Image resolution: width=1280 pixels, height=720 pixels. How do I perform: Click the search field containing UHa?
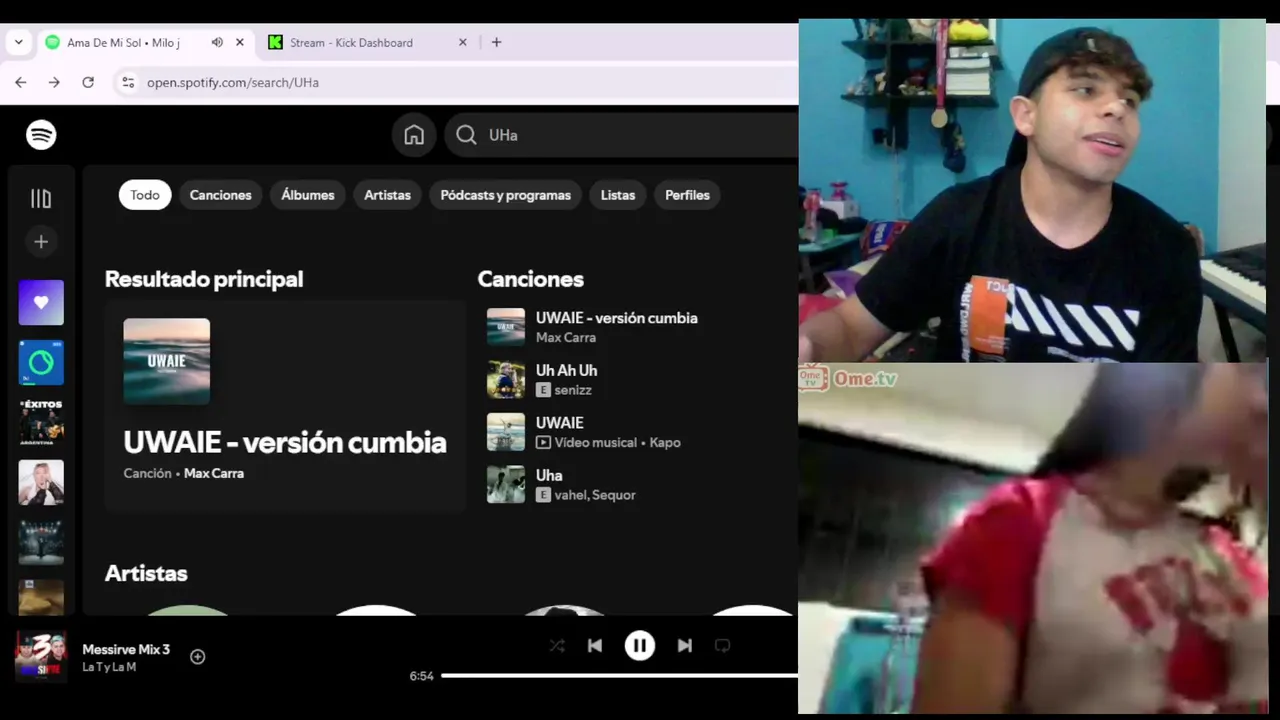click(620, 135)
